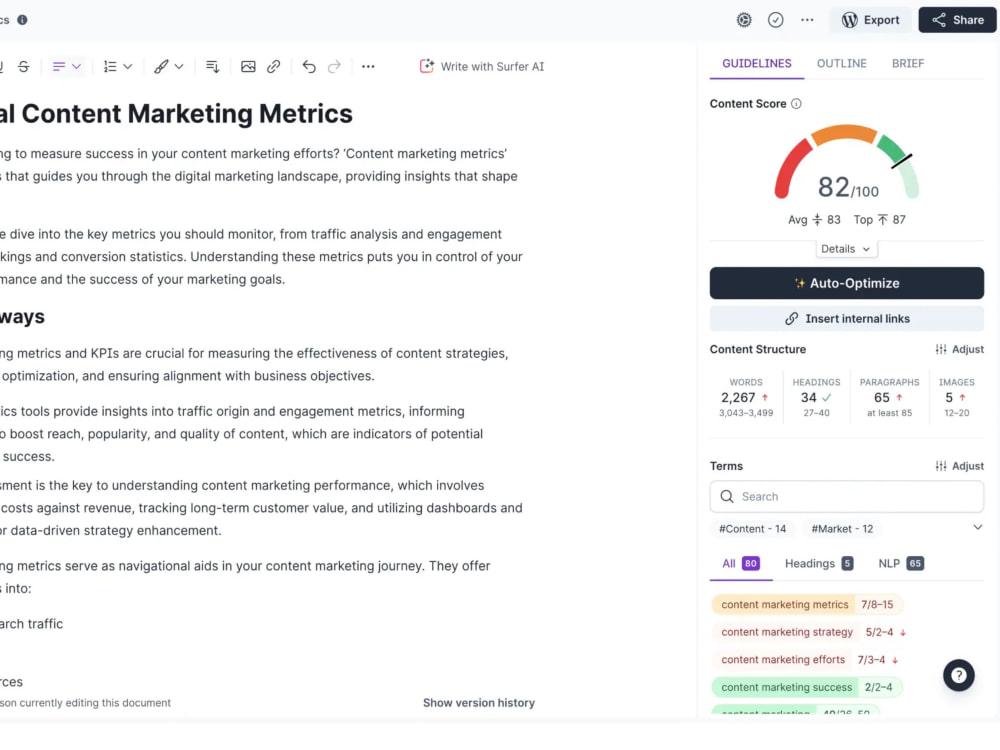Click Show version history
1000x750 pixels.
[479, 703]
